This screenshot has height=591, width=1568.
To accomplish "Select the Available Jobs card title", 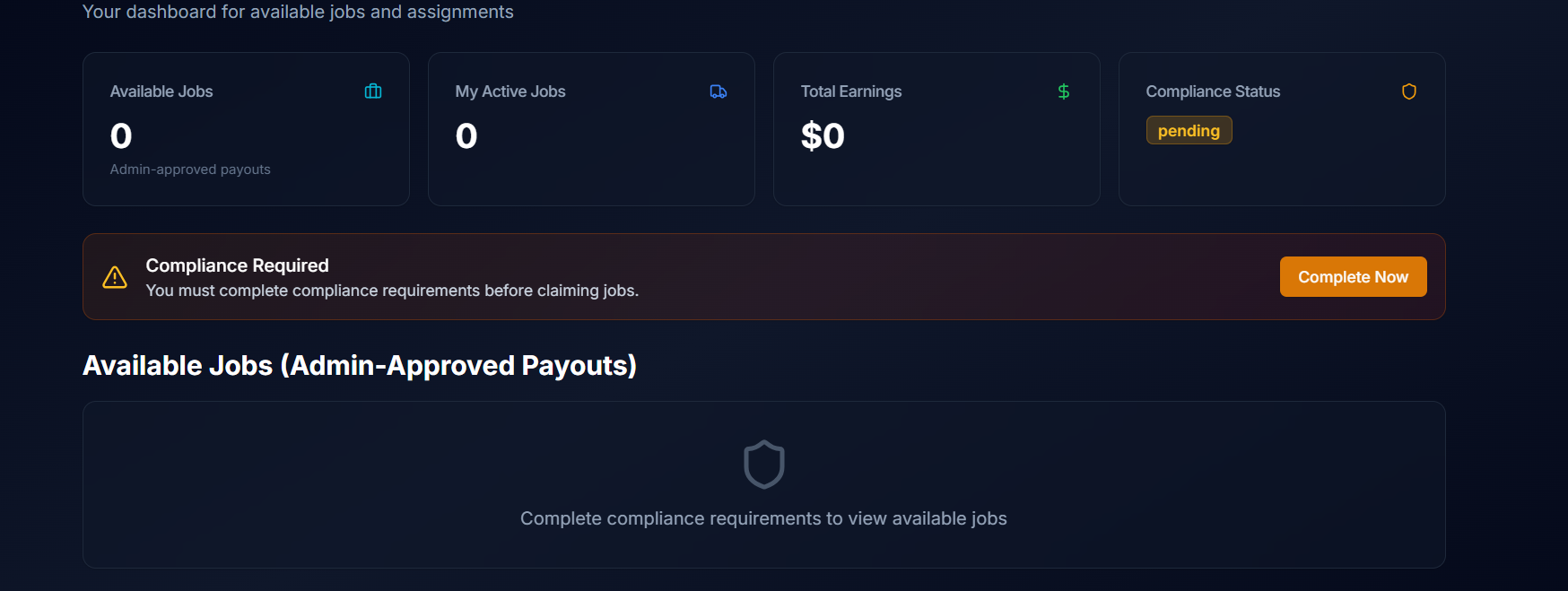I will [161, 91].
